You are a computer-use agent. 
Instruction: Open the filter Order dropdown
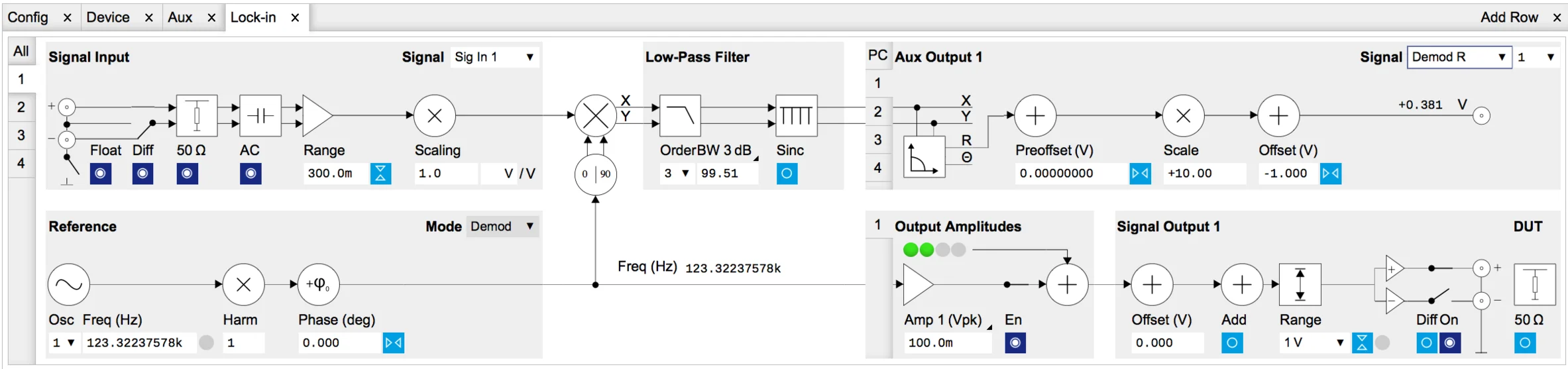tap(677, 174)
